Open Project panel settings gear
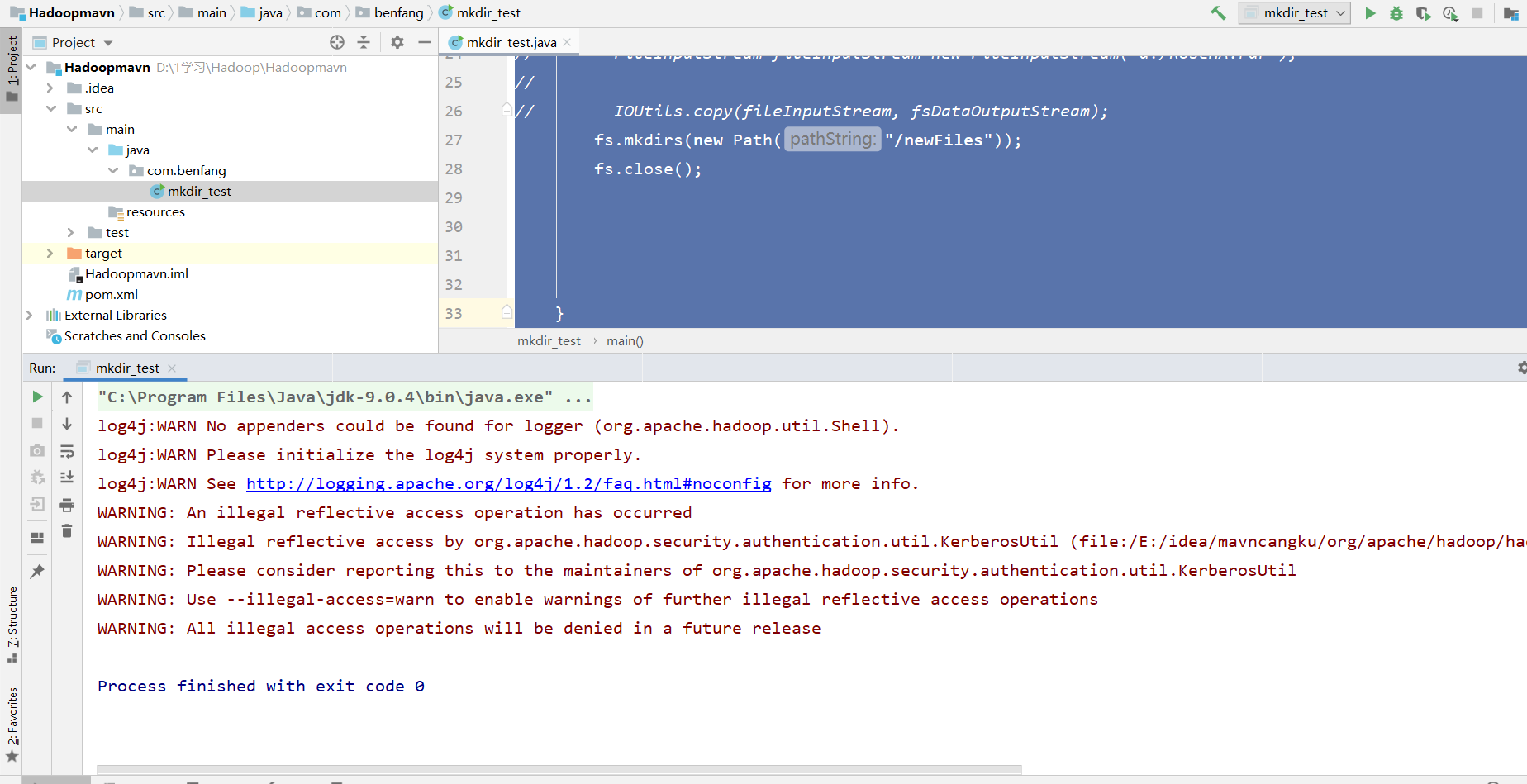 click(x=397, y=42)
